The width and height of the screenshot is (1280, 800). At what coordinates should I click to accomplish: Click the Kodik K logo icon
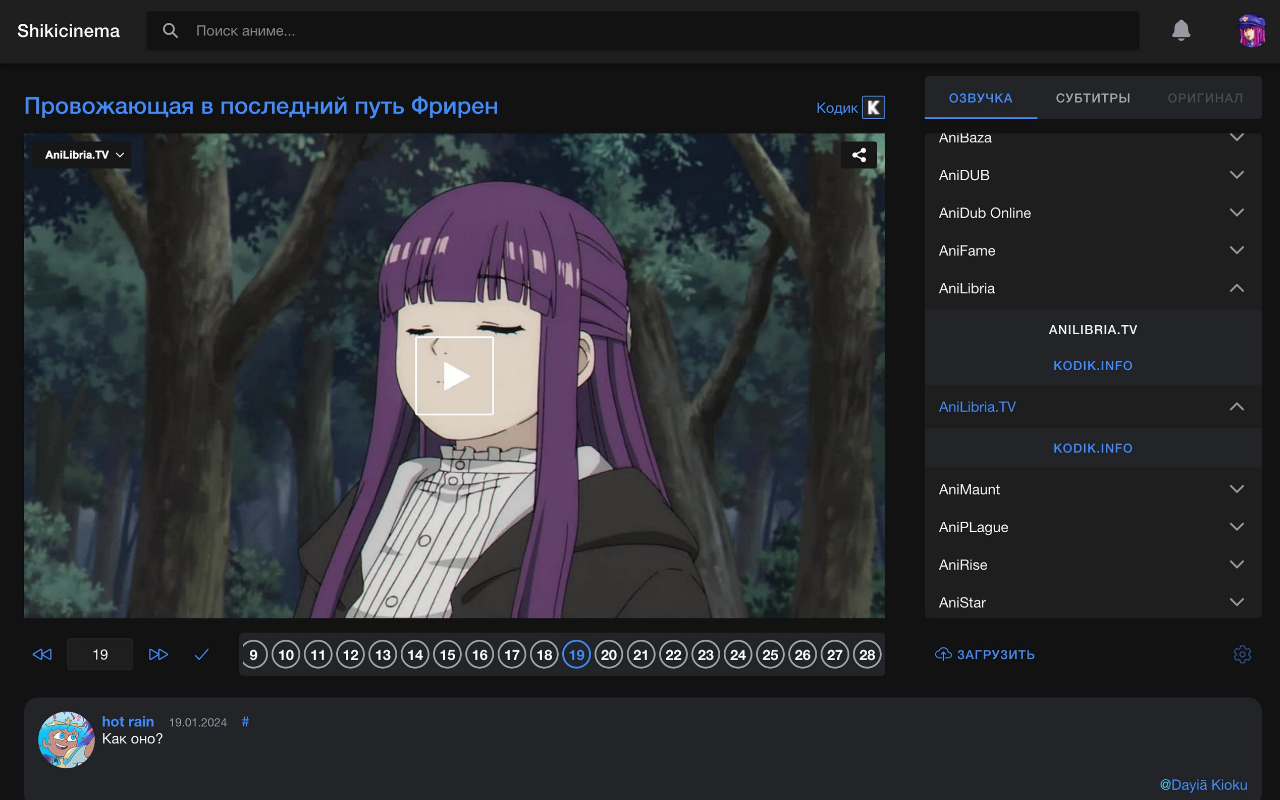tap(874, 107)
